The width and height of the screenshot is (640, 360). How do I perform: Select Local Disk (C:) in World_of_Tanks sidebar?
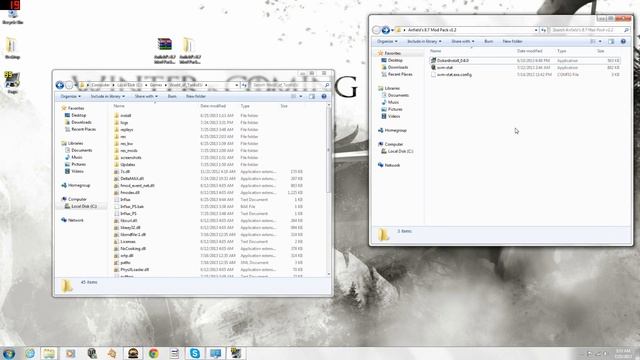(84, 206)
